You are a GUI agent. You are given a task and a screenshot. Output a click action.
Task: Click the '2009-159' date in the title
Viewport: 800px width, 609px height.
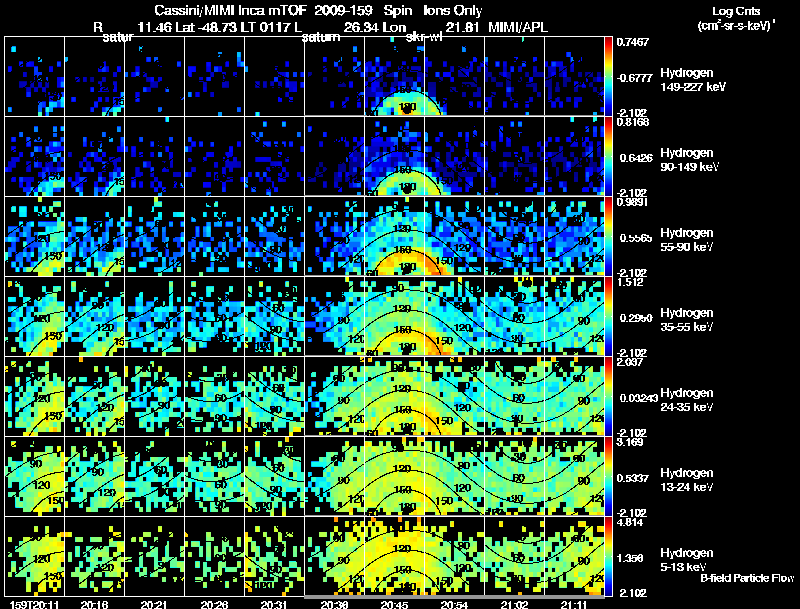344,10
